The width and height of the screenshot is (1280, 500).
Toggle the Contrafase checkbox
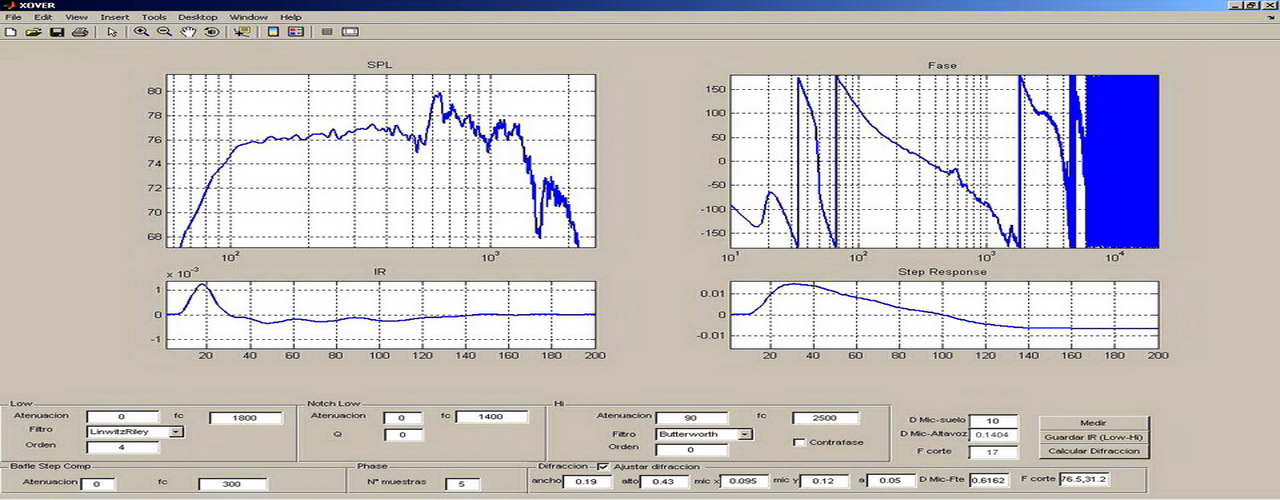799,442
